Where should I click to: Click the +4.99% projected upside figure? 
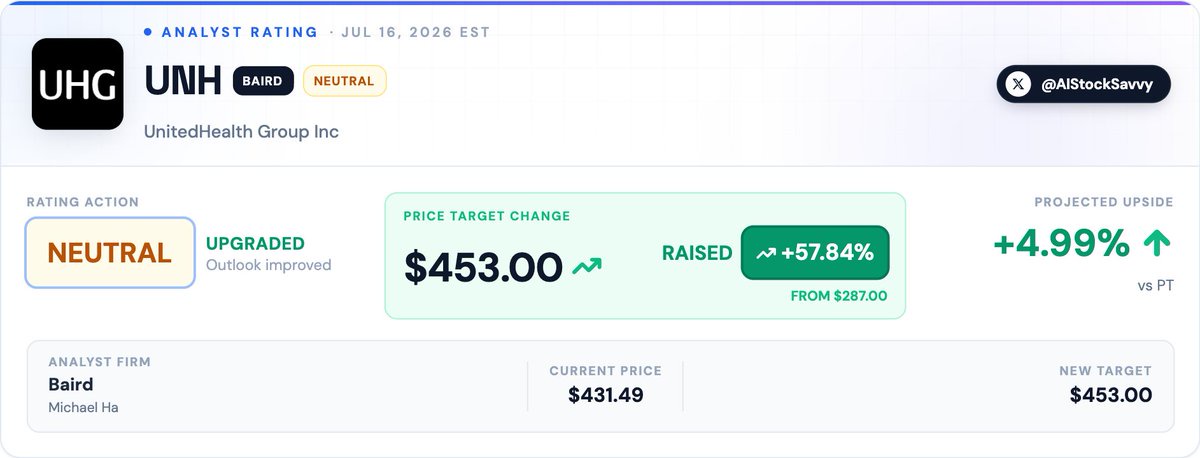pyautogui.click(x=1061, y=243)
